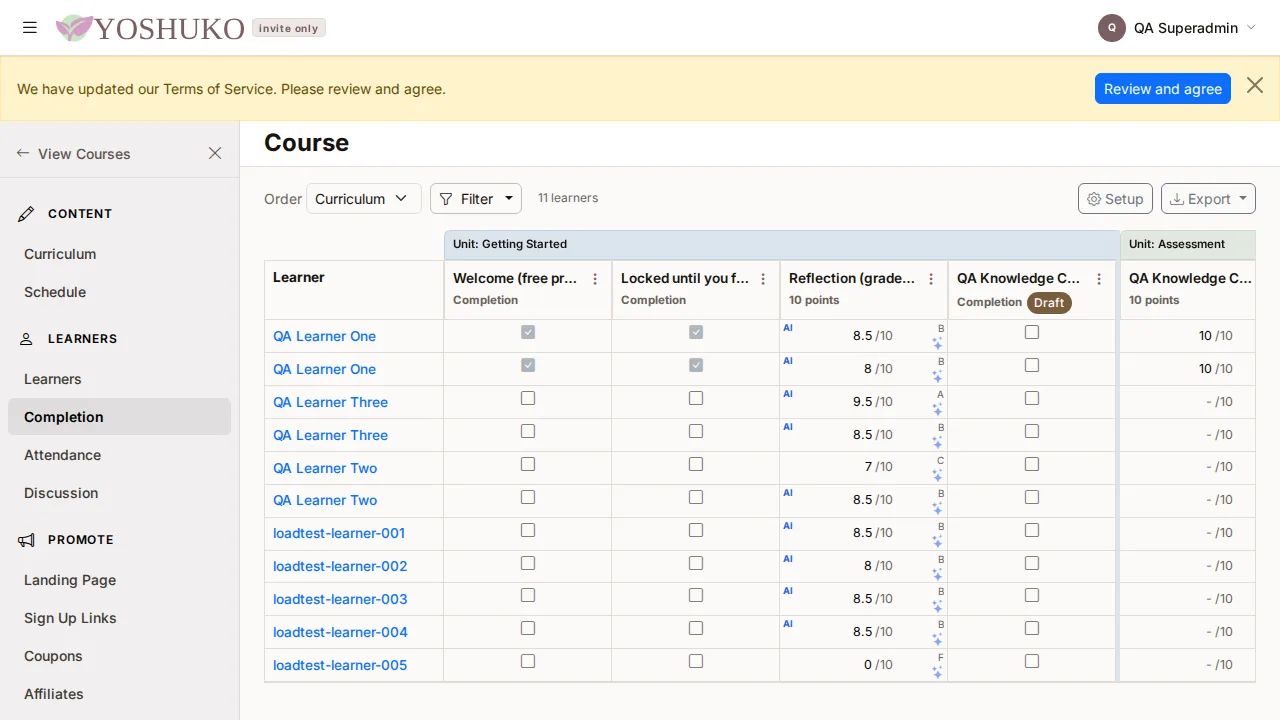
Task: Close the course sidebar panel
Action: point(215,153)
